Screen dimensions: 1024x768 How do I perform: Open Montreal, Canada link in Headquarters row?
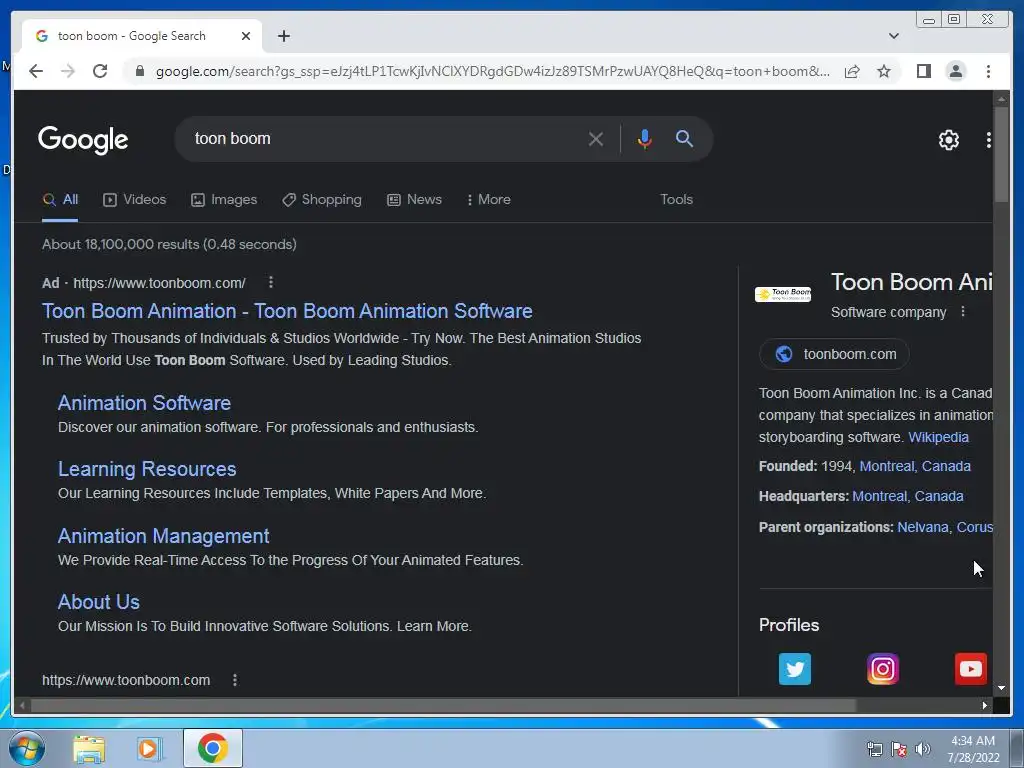908,496
